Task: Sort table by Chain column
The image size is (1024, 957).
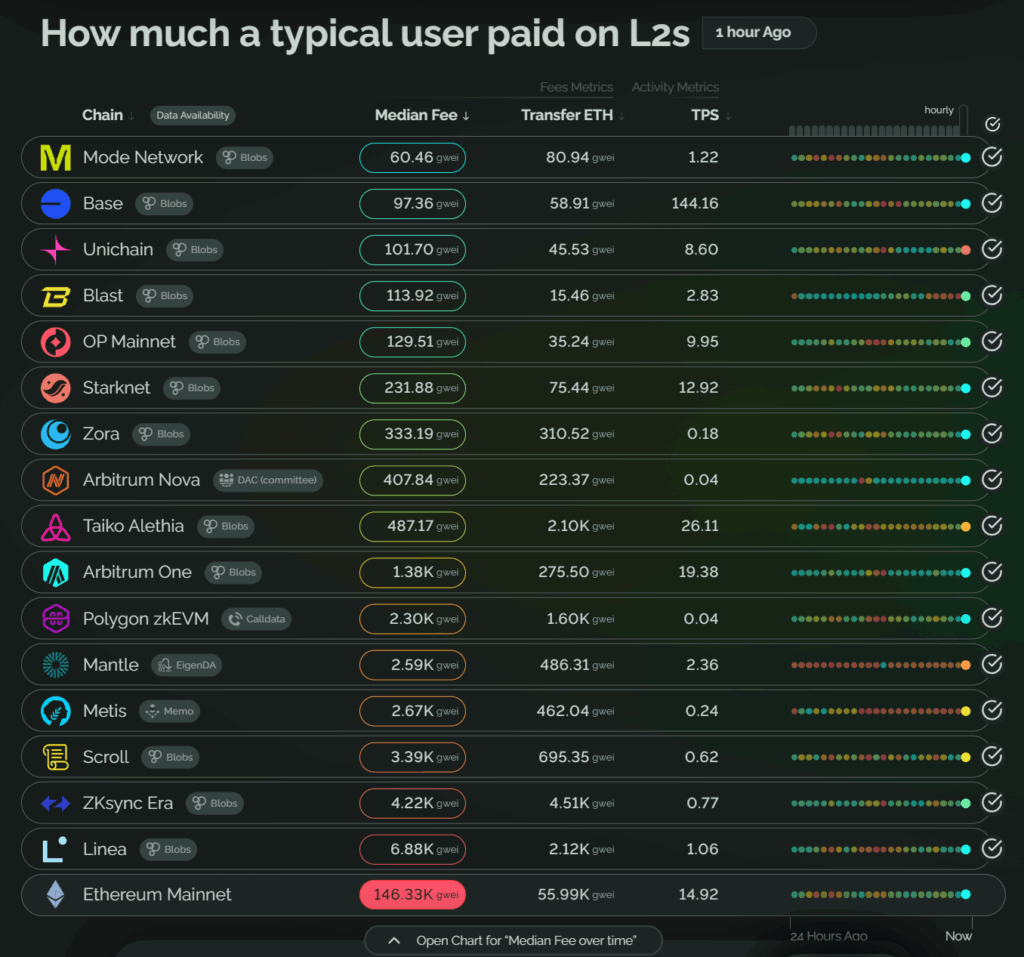Action: coord(108,115)
